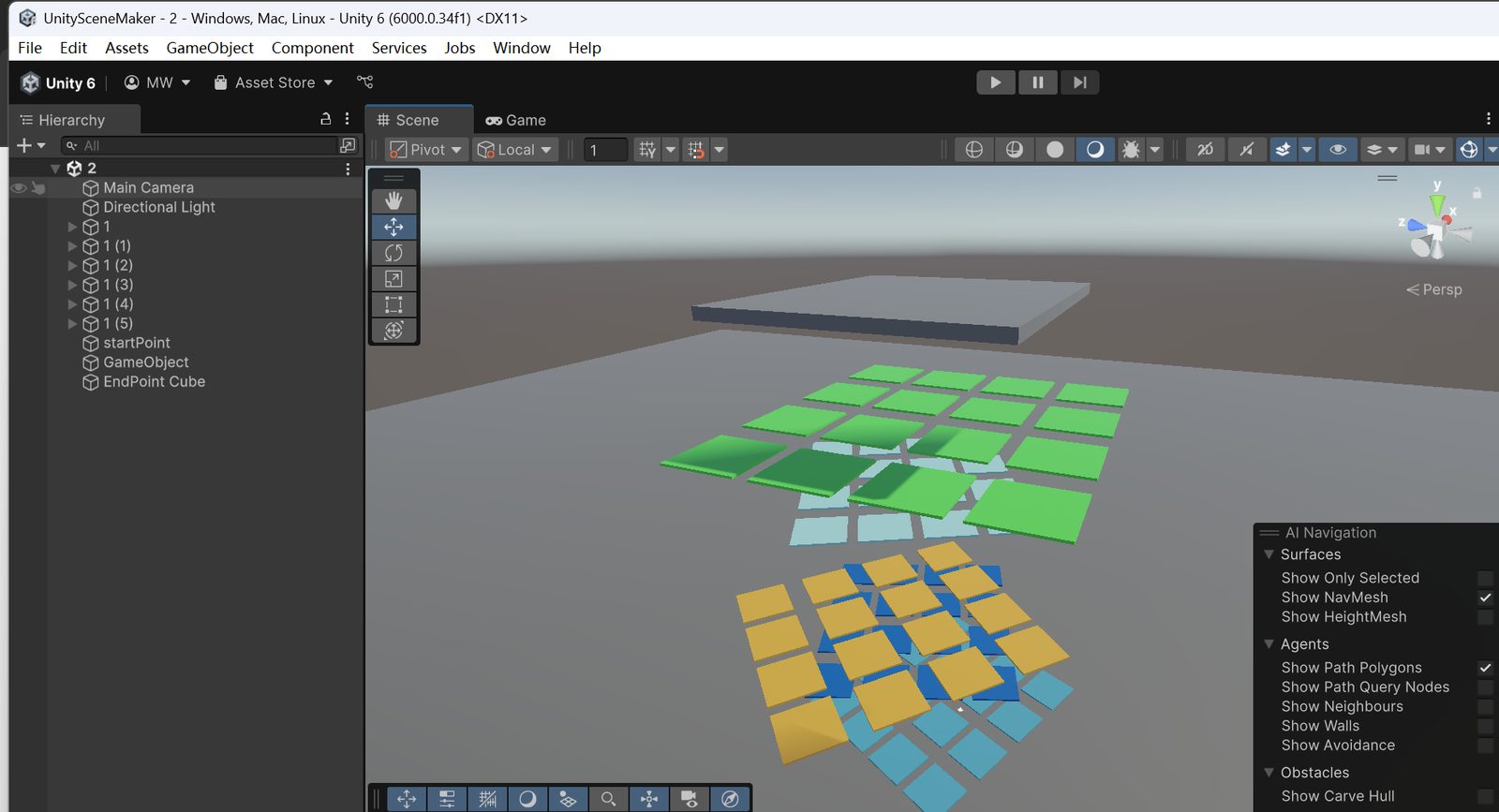This screenshot has width=1499, height=812.
Task: Expand object '1 (1)' in Hierarchy
Action: [x=72, y=246]
